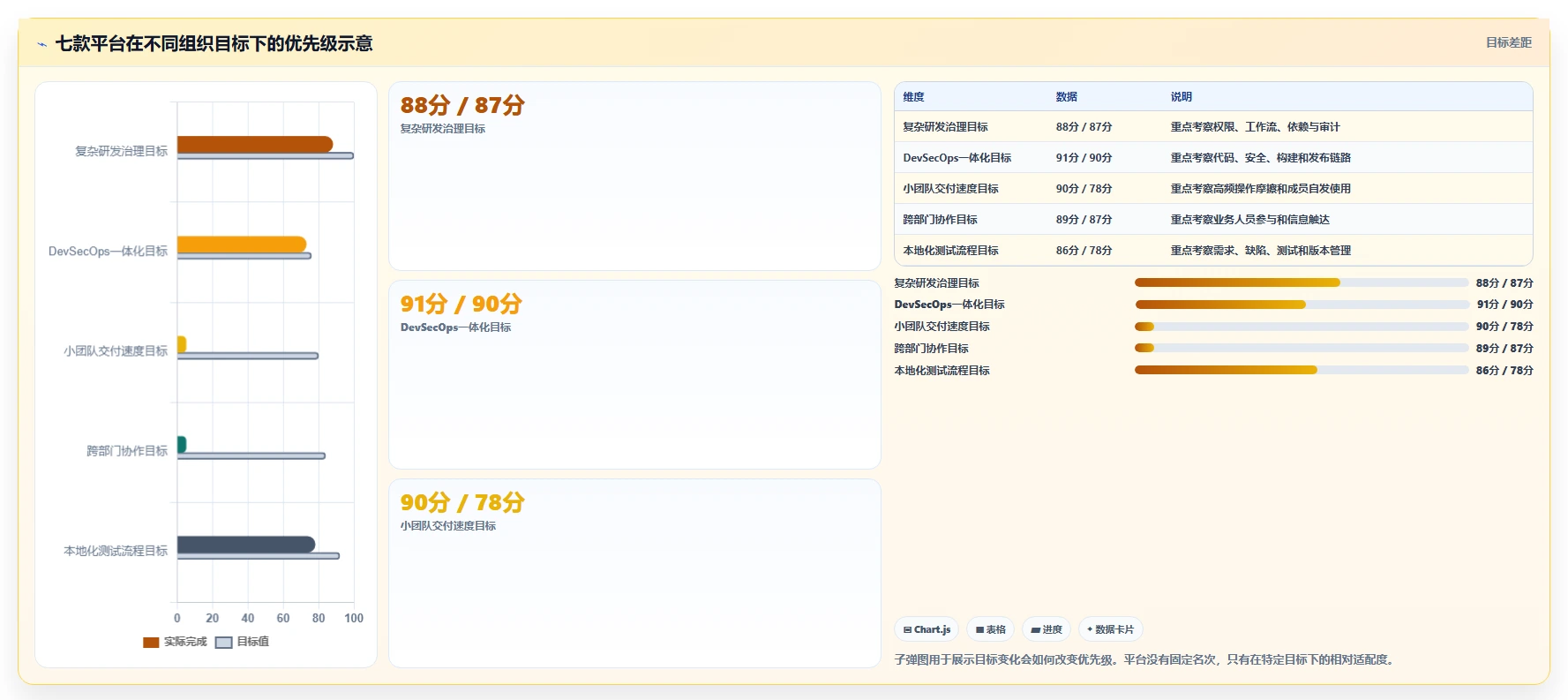This screenshot has width=1568, height=700.
Task: Click the 说明 column header
Action: [1182, 97]
